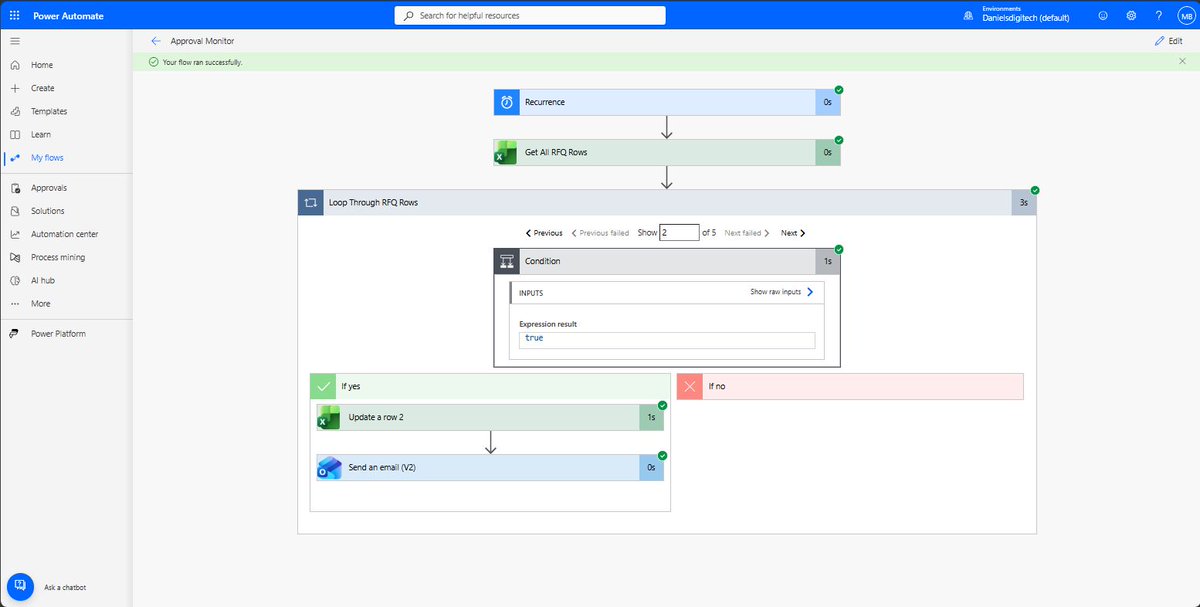1200x607 pixels.
Task: Click the If yes checkmark icon
Action: (323, 386)
